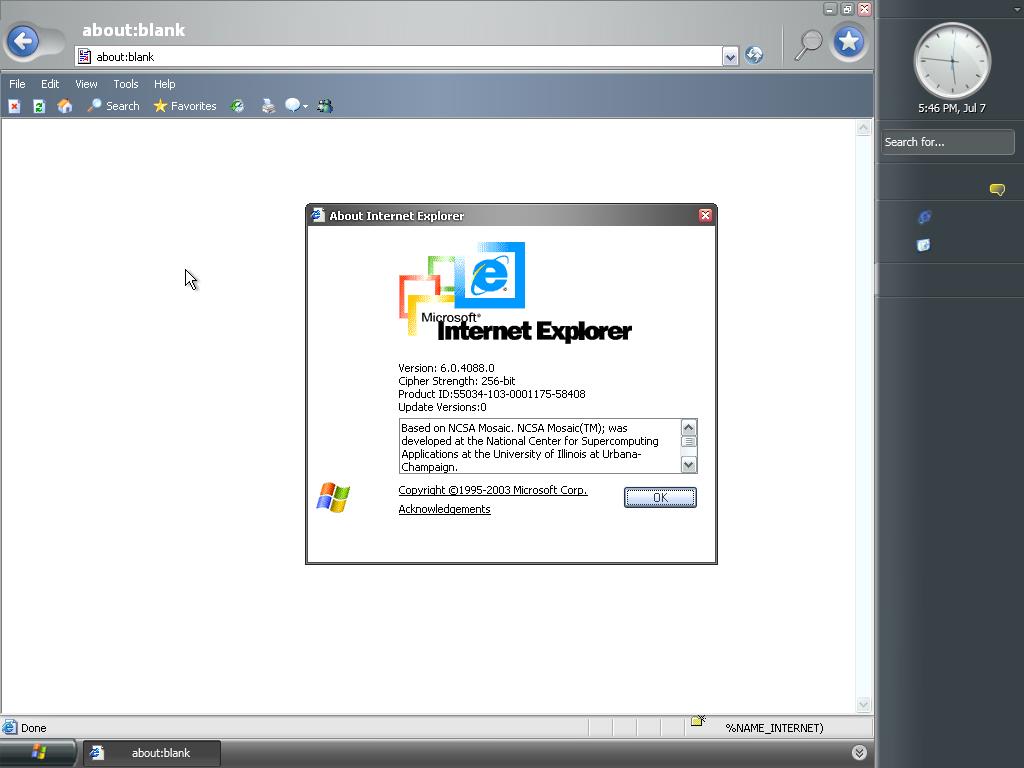Click the 5:46 PM, Jul 7 date text
The height and width of the screenshot is (768, 1024).
[x=952, y=108]
